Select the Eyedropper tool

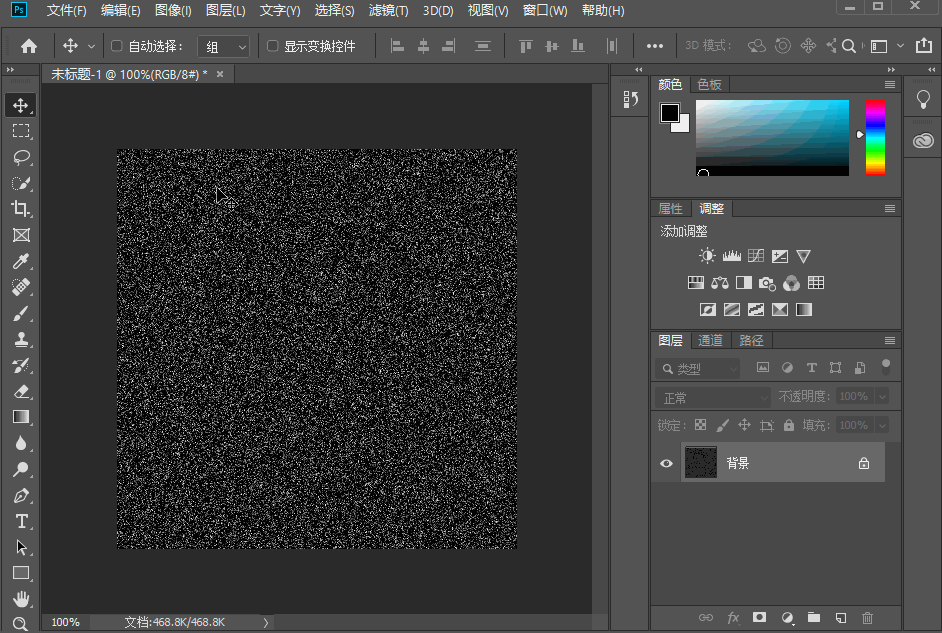tap(21, 261)
